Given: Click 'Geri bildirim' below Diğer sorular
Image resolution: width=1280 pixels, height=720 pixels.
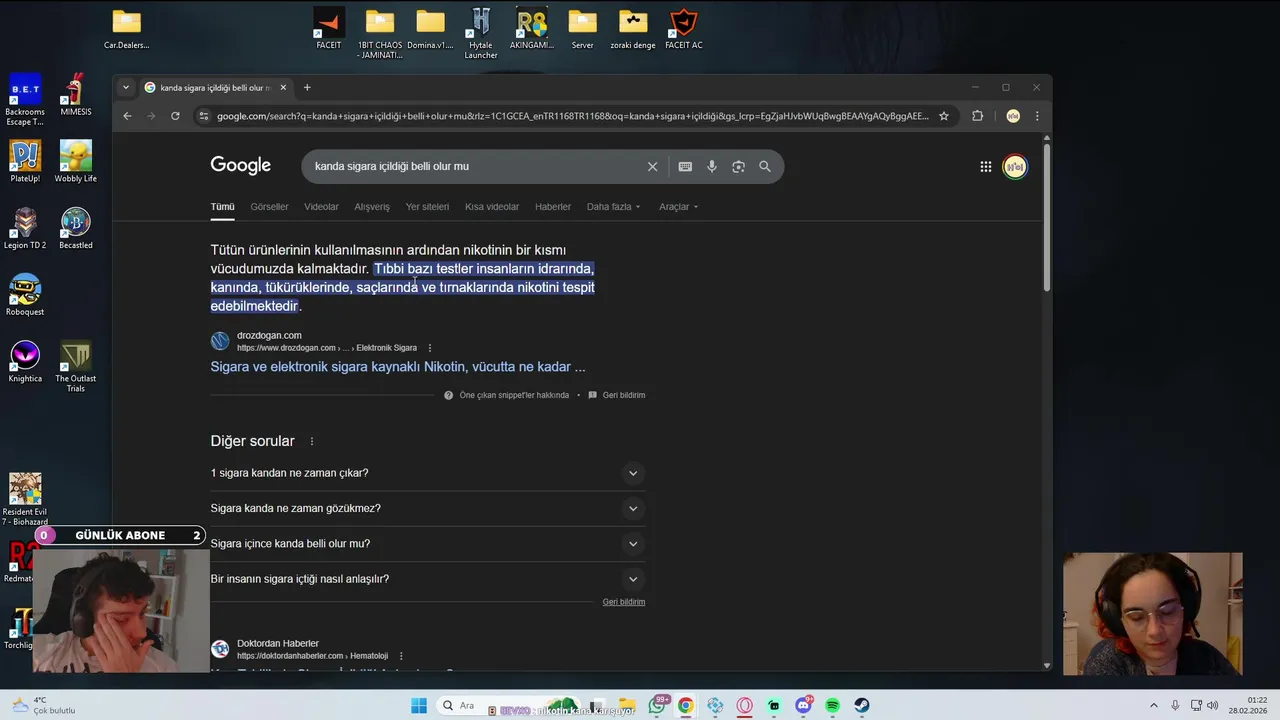Looking at the screenshot, I should pyautogui.click(x=624, y=602).
